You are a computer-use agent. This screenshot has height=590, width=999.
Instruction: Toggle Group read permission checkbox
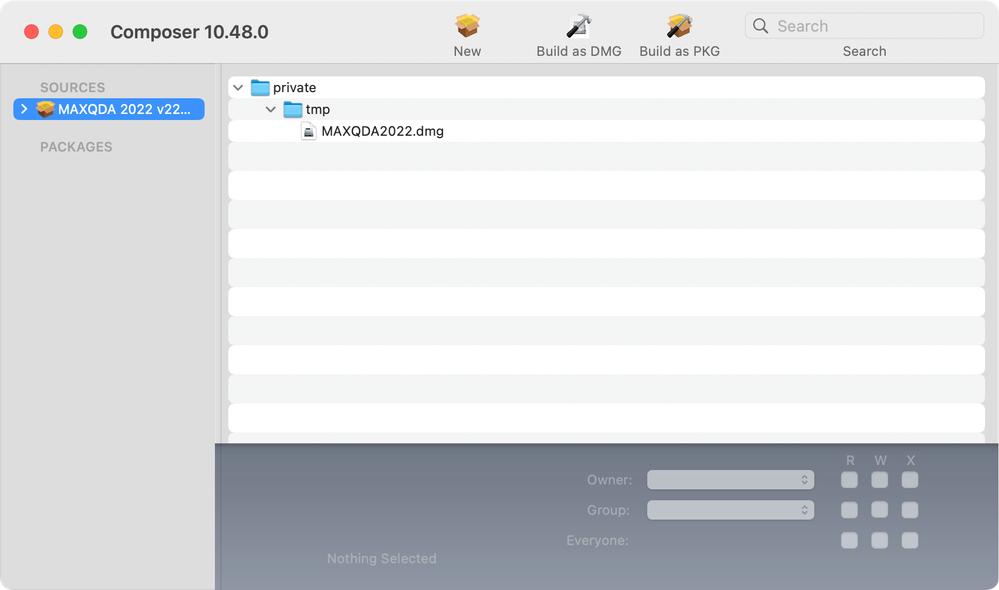tap(849, 510)
